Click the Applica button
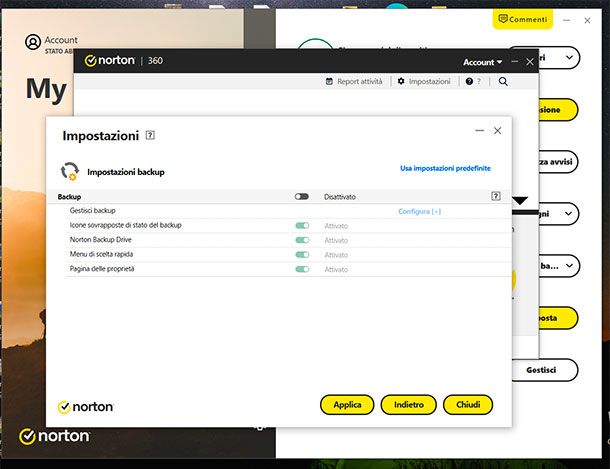Image resolution: width=610 pixels, height=469 pixels. pos(347,405)
